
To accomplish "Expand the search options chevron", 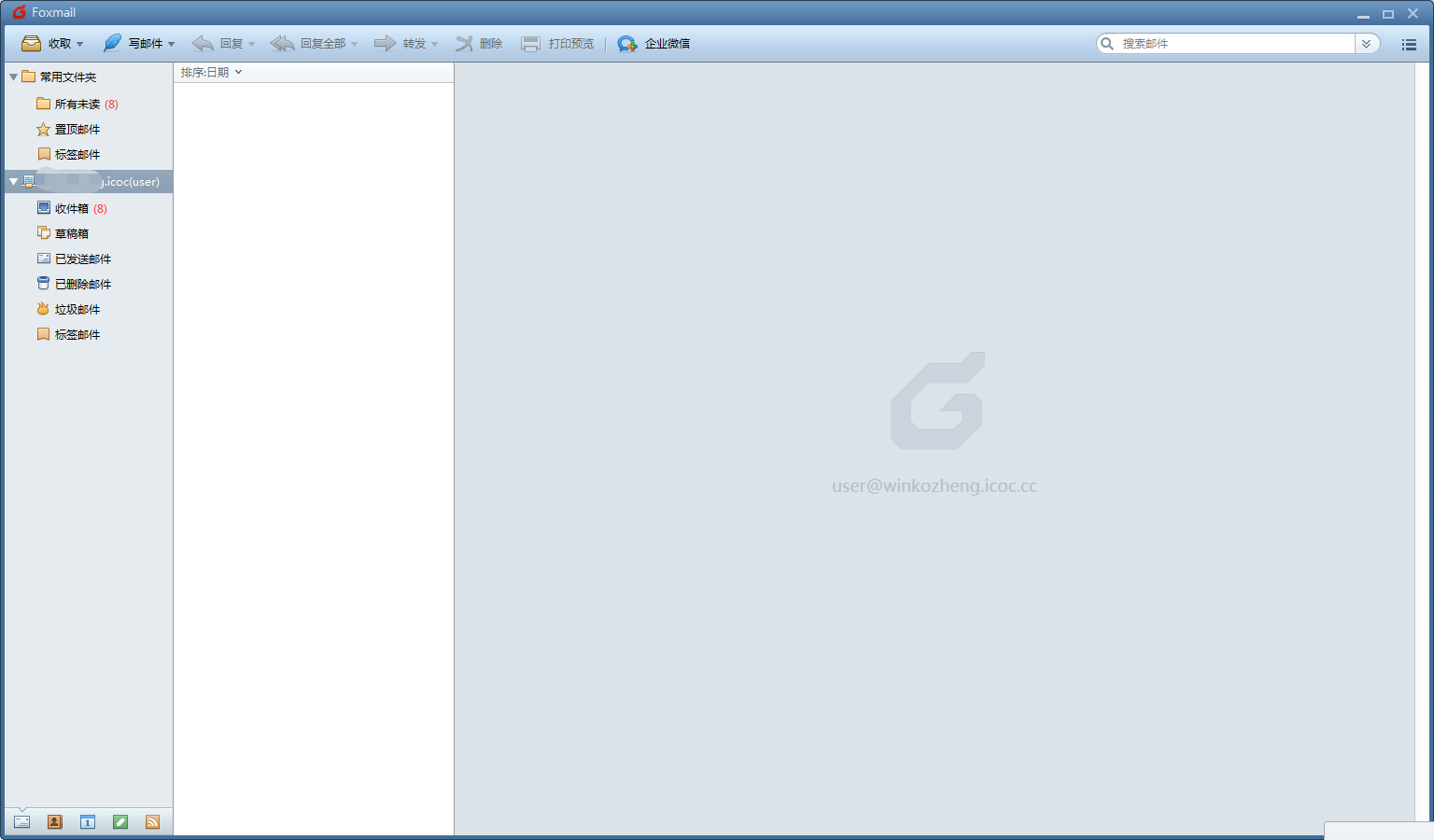I will point(1367,44).
